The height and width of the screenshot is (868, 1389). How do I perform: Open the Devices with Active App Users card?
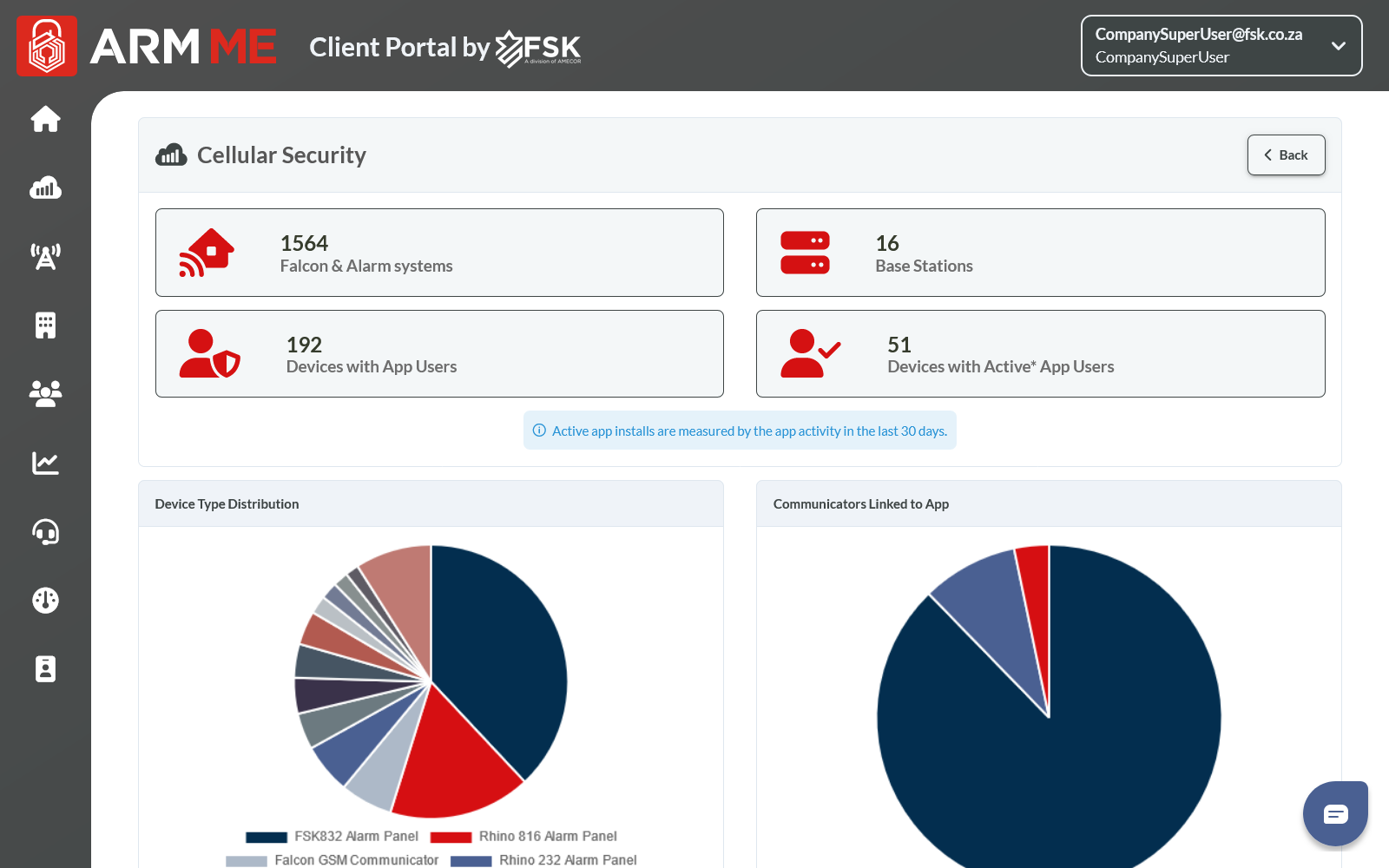coord(1040,354)
